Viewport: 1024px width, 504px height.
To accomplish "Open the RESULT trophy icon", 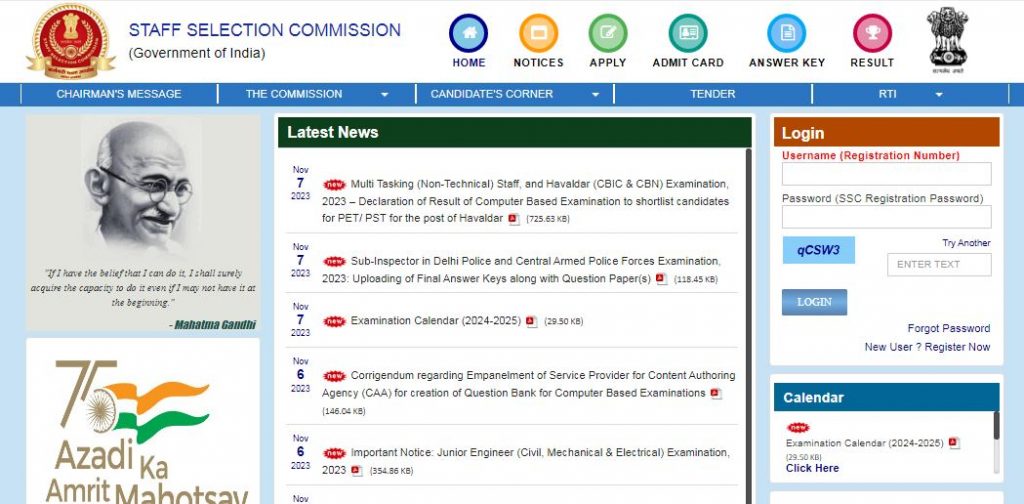I will 872,34.
